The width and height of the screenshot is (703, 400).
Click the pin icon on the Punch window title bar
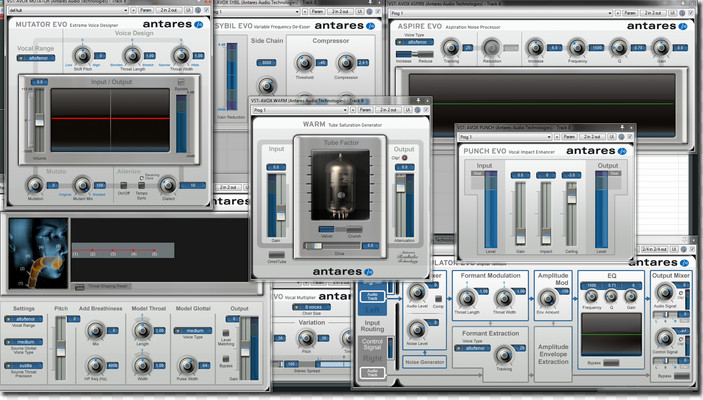click(622, 127)
